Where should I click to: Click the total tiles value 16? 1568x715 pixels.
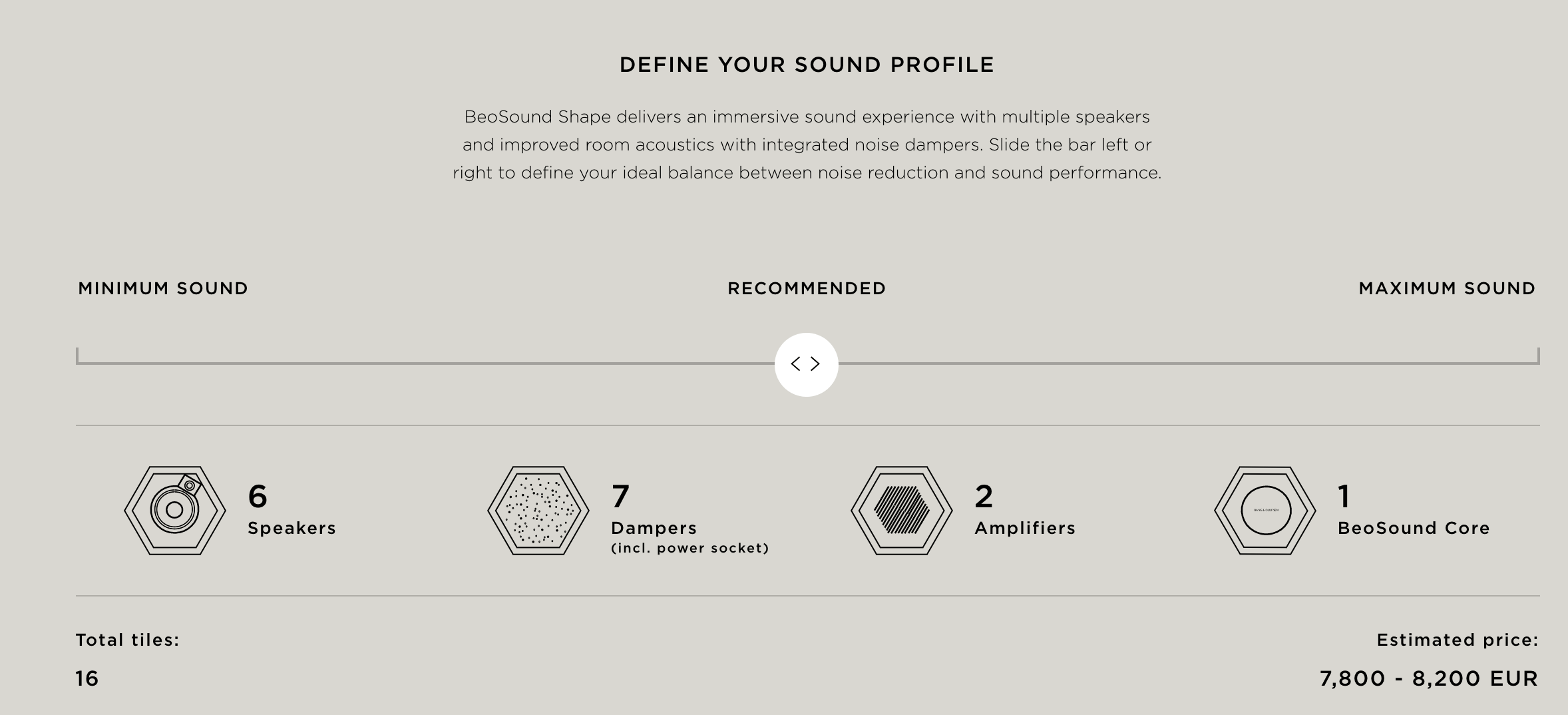(87, 678)
